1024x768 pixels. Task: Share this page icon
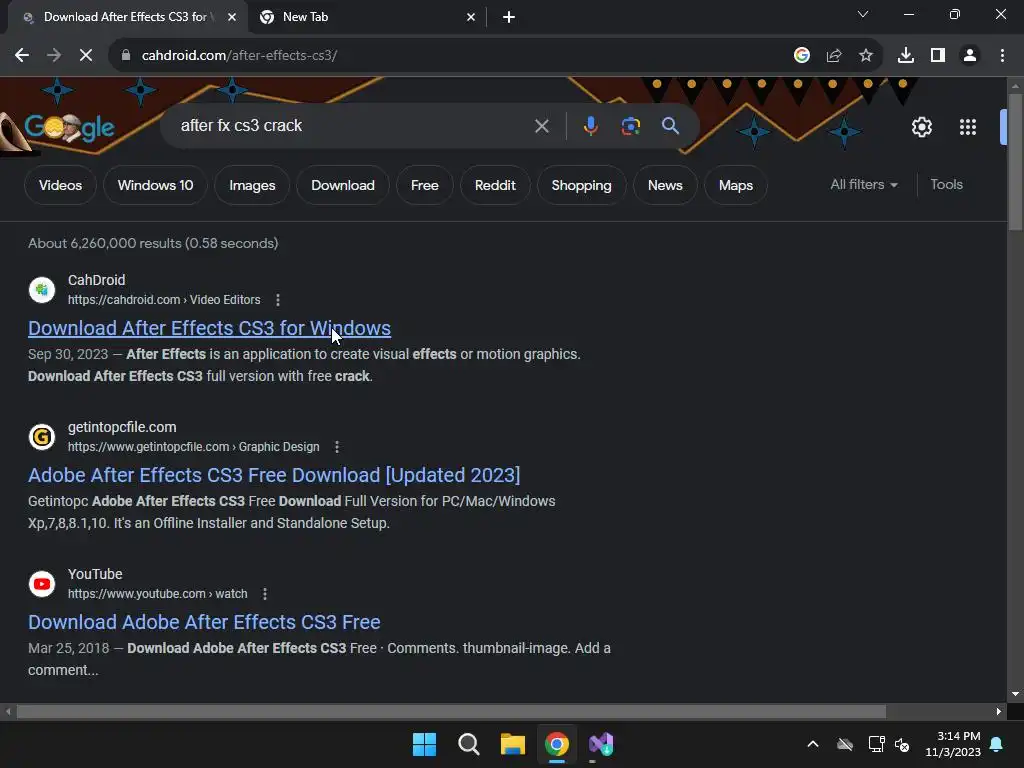834,56
